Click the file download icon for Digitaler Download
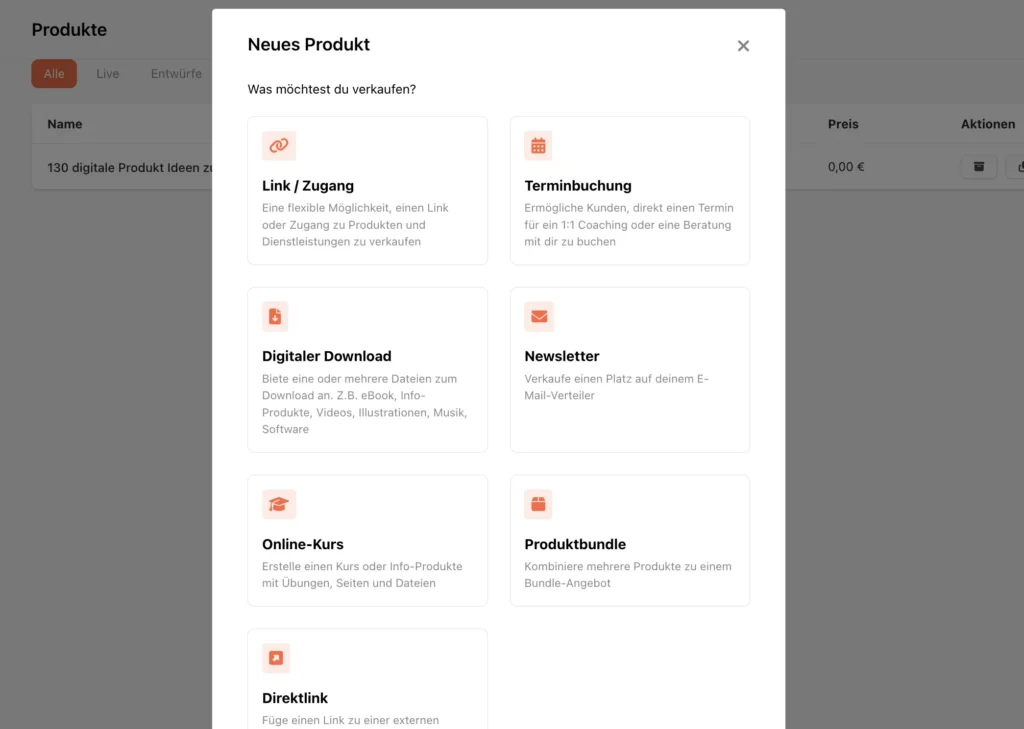 275,317
